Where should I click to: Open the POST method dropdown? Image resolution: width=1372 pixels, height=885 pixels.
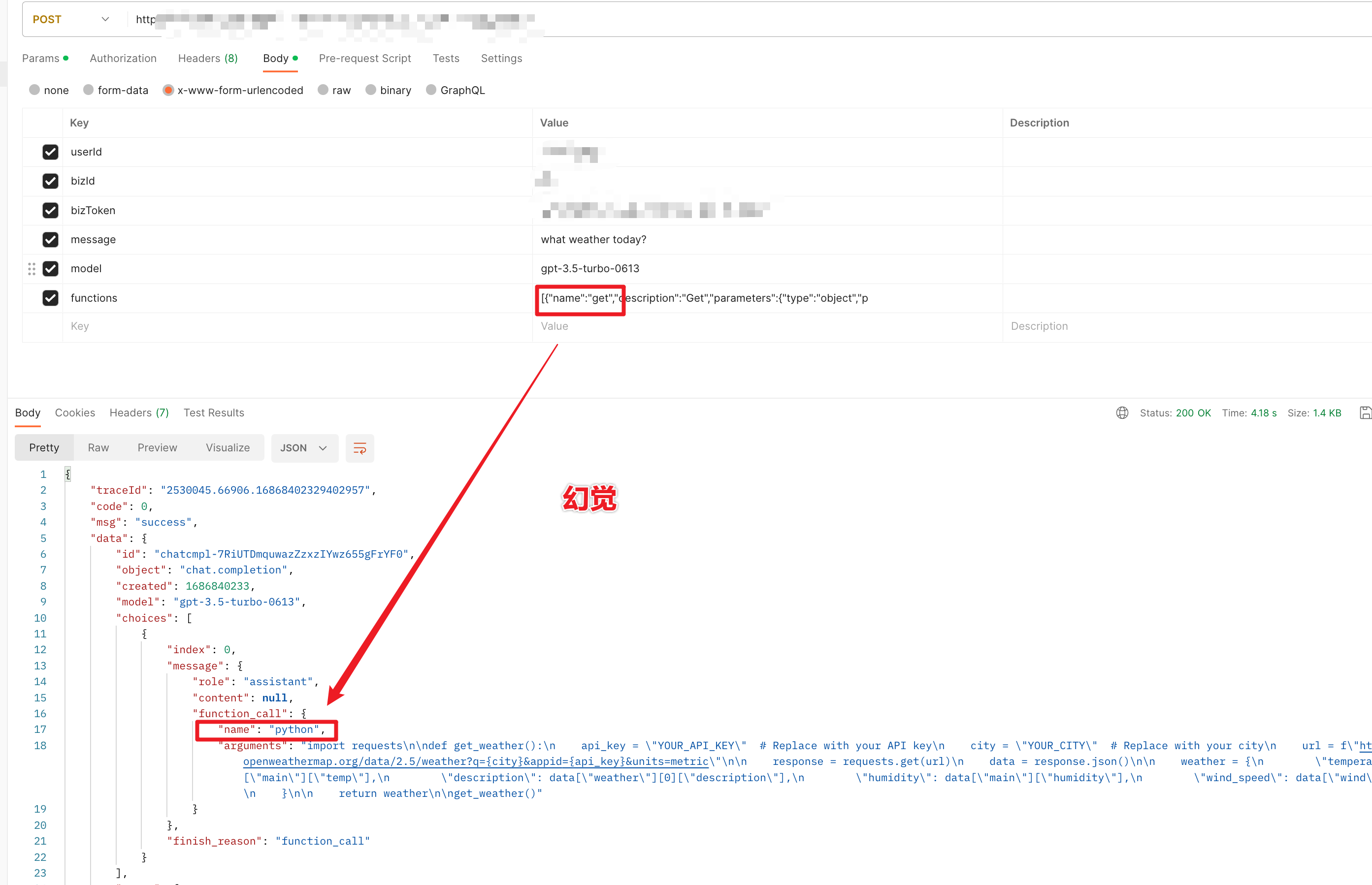coord(70,20)
